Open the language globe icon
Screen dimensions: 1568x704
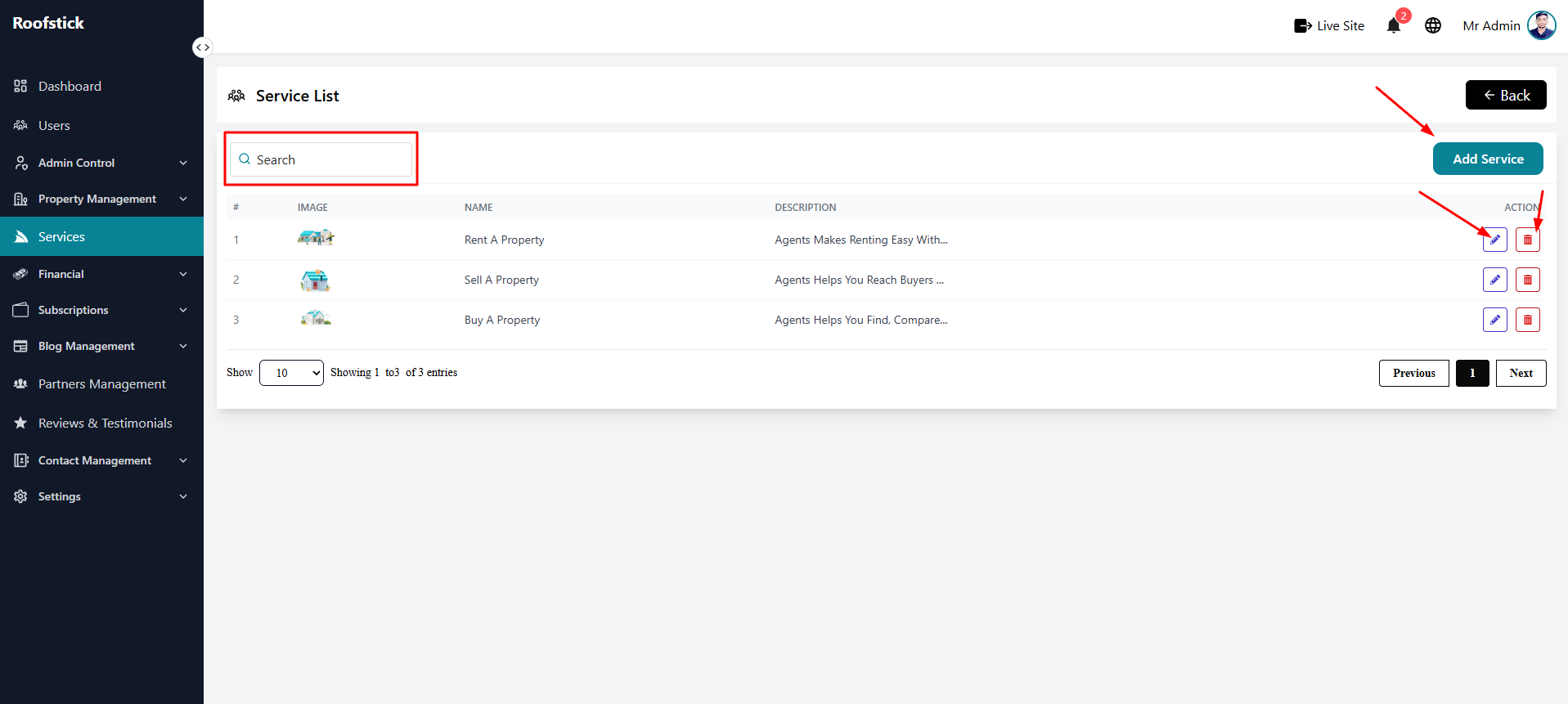click(x=1433, y=26)
